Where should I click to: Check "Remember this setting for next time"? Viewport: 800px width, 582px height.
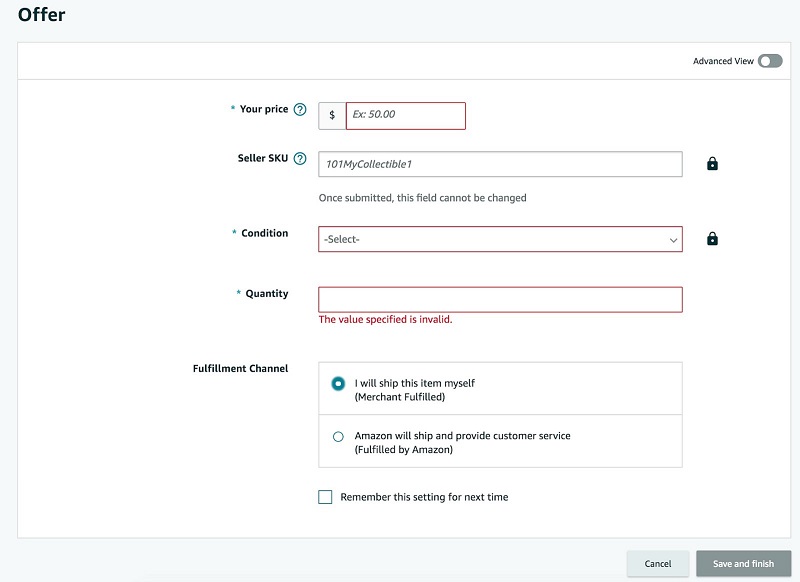click(x=325, y=497)
